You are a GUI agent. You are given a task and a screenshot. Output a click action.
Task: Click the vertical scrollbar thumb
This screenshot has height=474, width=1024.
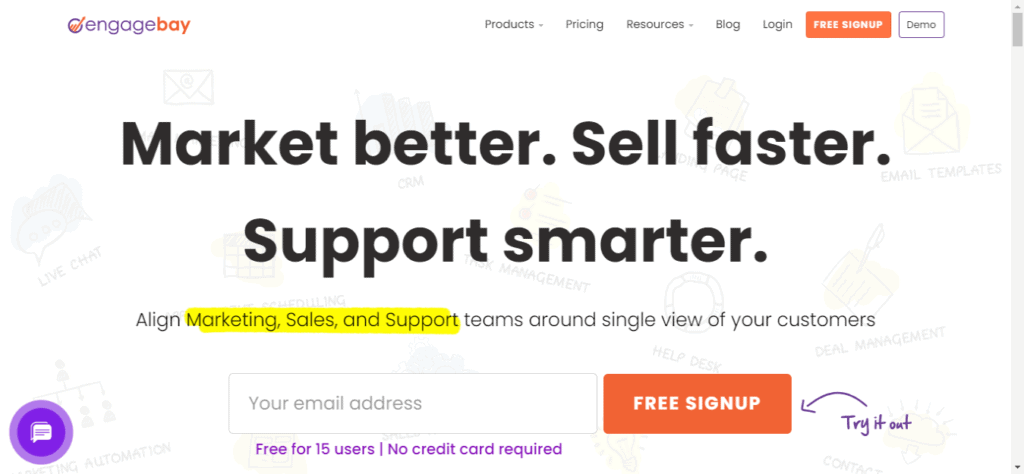pos(1016,30)
